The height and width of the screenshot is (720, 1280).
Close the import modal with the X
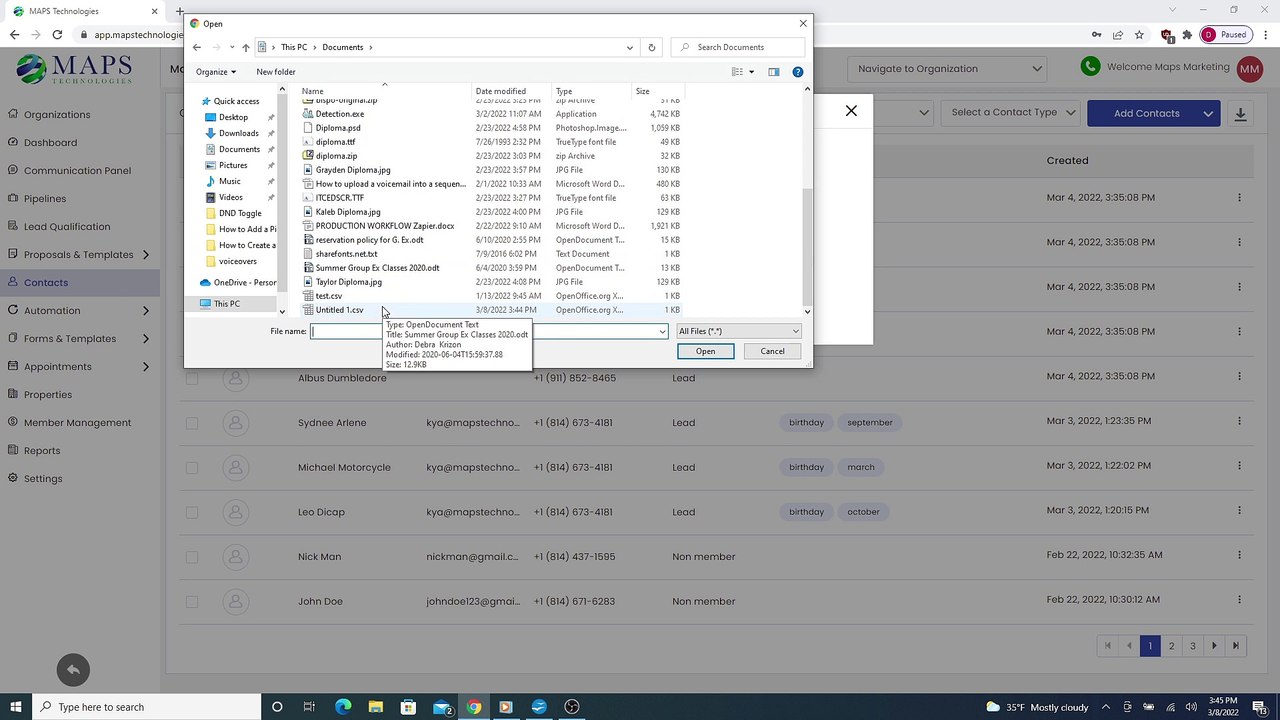click(x=851, y=111)
